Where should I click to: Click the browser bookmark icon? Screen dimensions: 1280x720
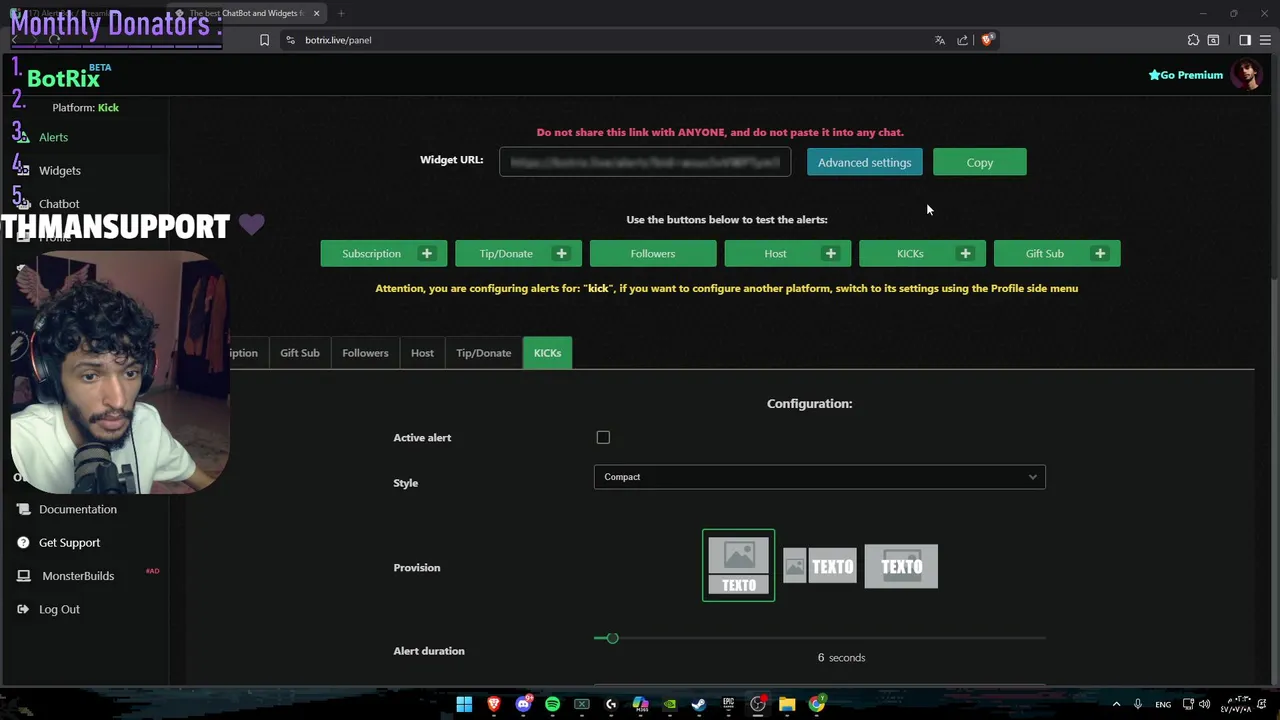pos(264,40)
